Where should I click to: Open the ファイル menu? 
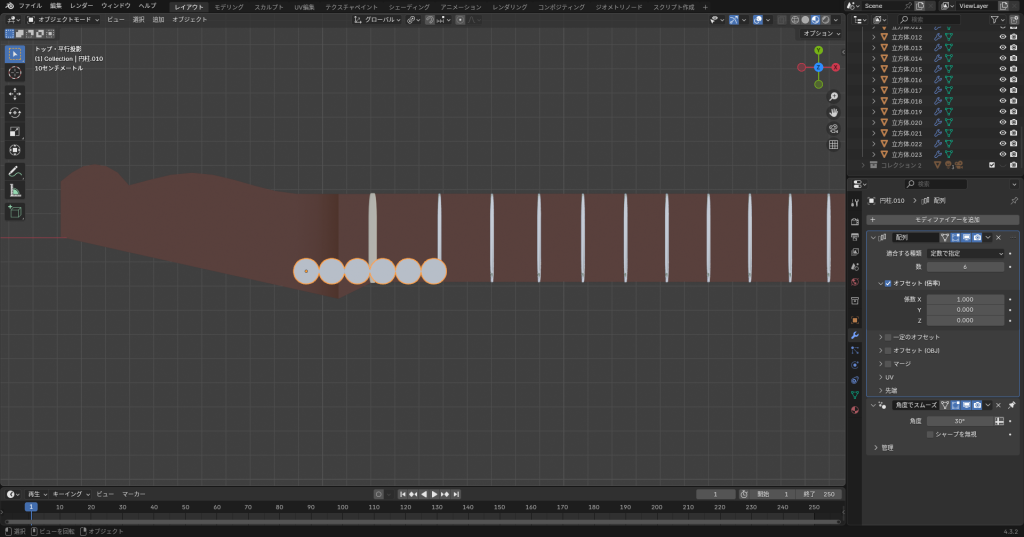point(30,6)
